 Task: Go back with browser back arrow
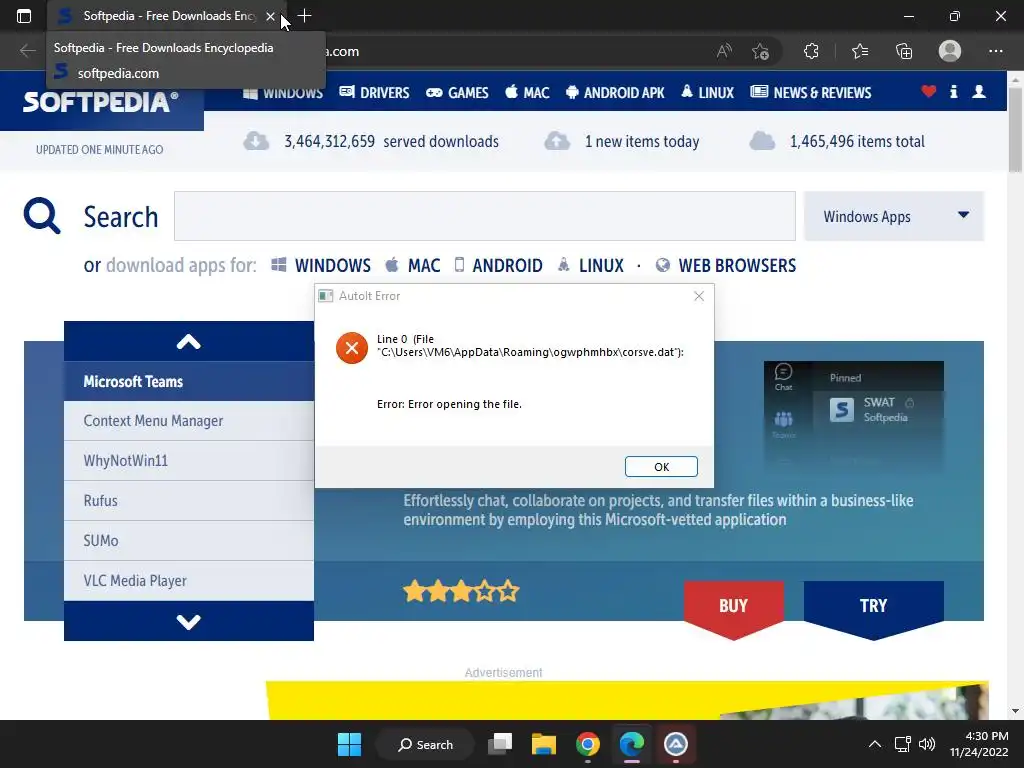27,51
